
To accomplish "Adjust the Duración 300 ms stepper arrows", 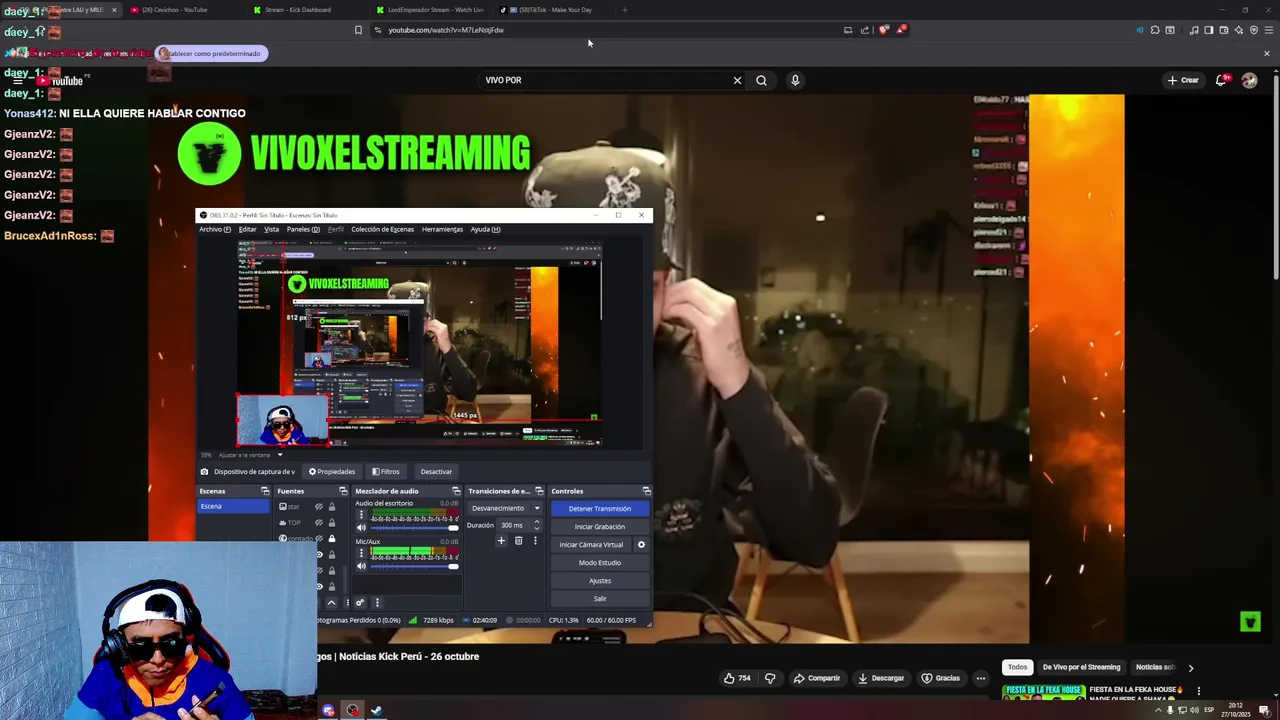I will click(x=536, y=525).
